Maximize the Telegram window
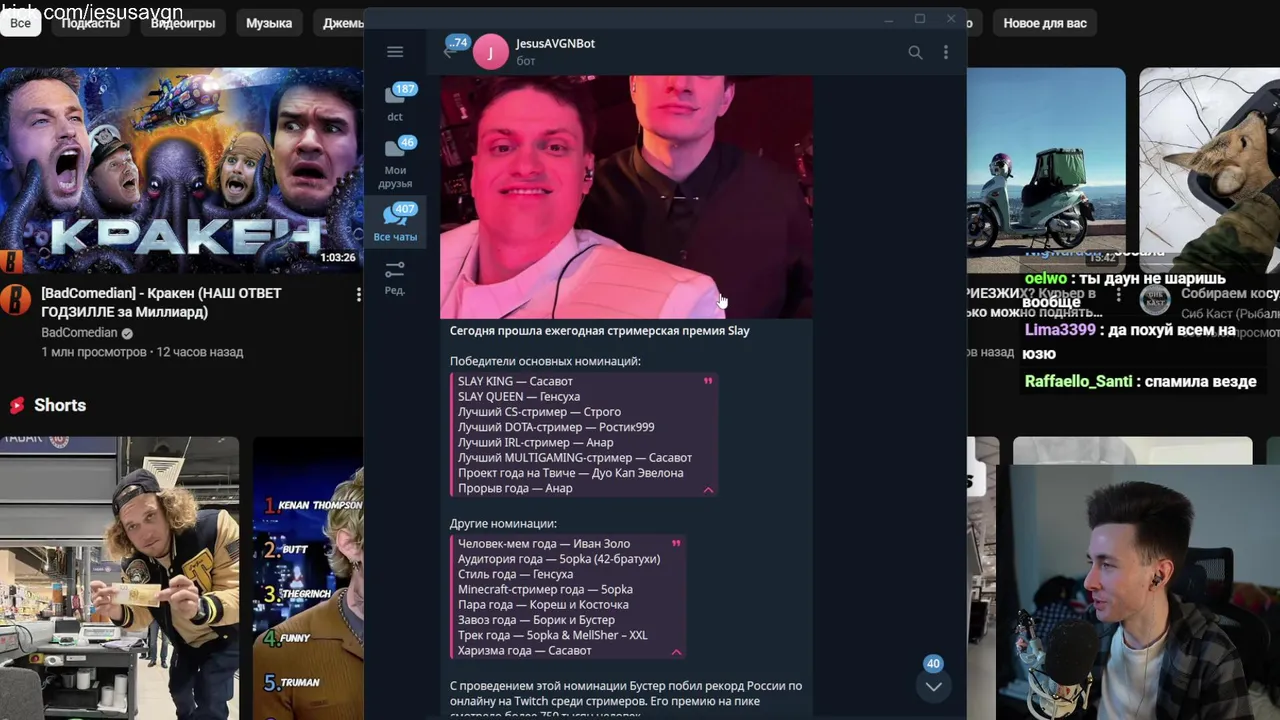Image resolution: width=1280 pixels, height=720 pixels. 920,19
